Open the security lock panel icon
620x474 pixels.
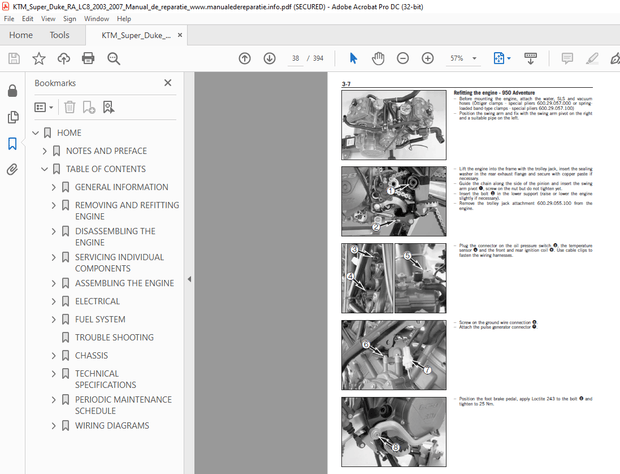[12, 91]
